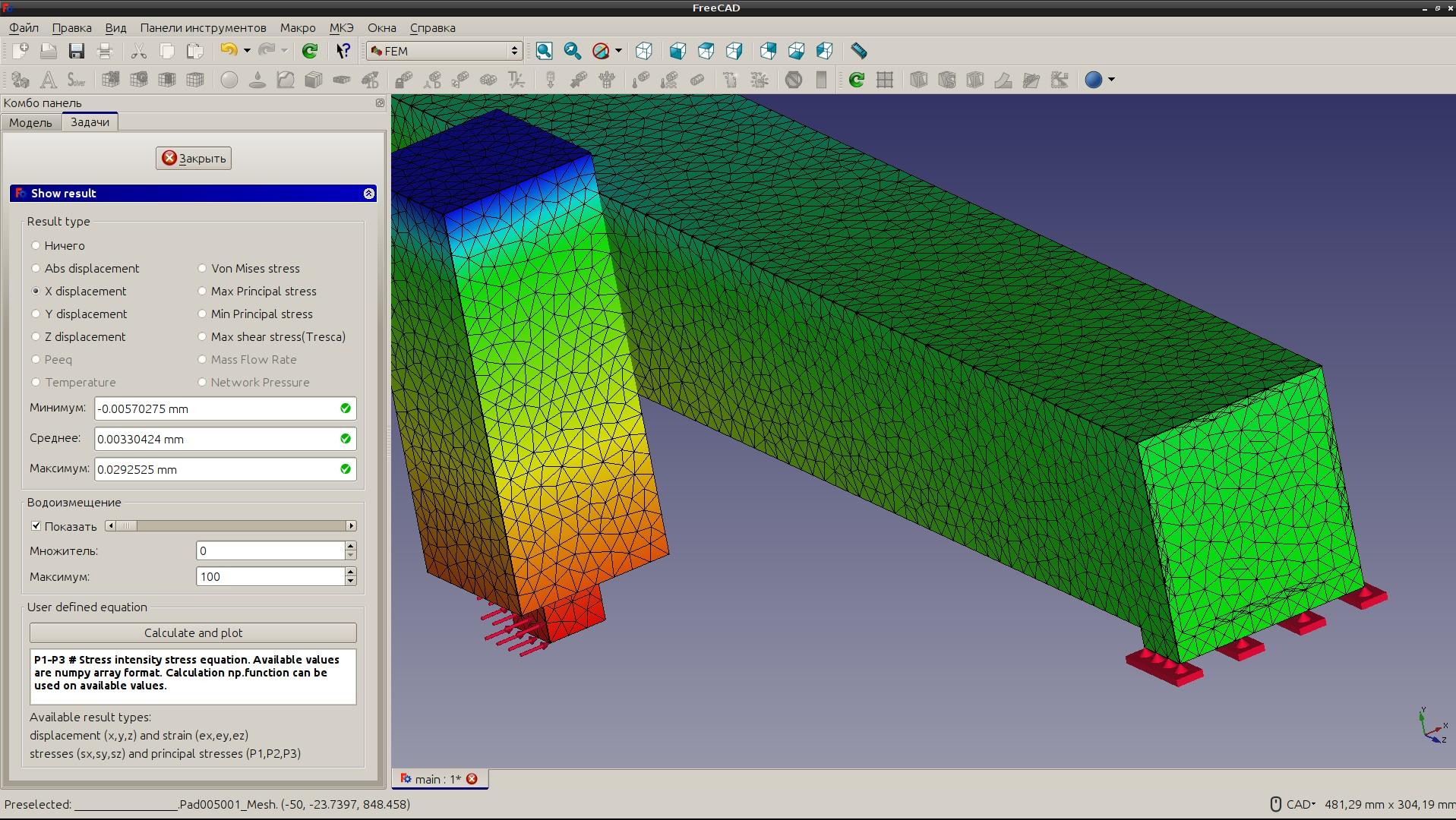Click the Минимум value field
This screenshot has width=1456, height=820.
(x=225, y=408)
